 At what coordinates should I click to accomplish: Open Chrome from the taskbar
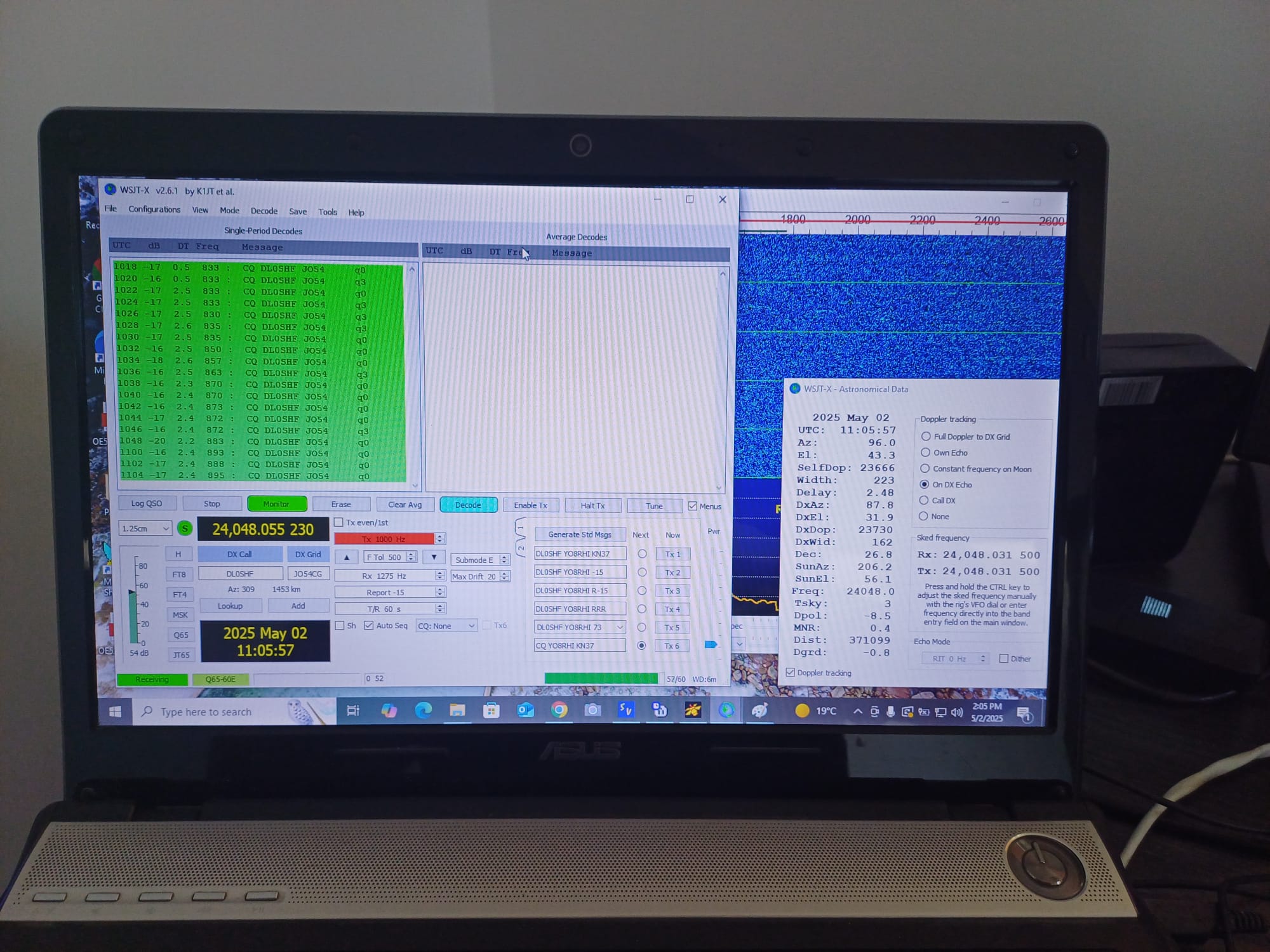click(559, 710)
